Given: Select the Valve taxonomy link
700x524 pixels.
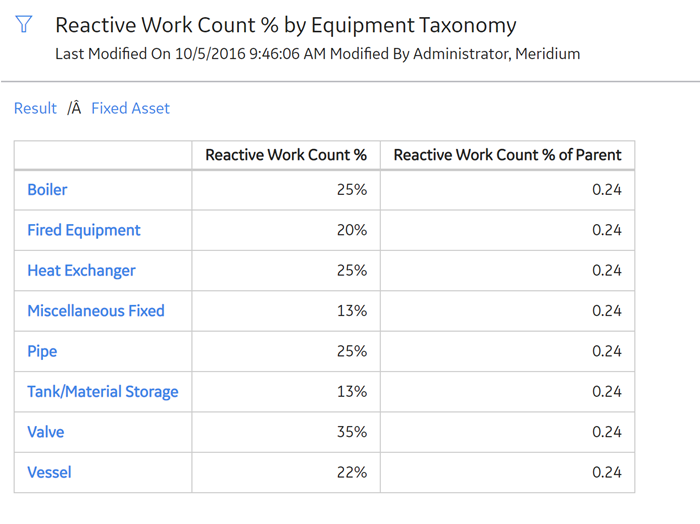Looking at the screenshot, I should (46, 432).
